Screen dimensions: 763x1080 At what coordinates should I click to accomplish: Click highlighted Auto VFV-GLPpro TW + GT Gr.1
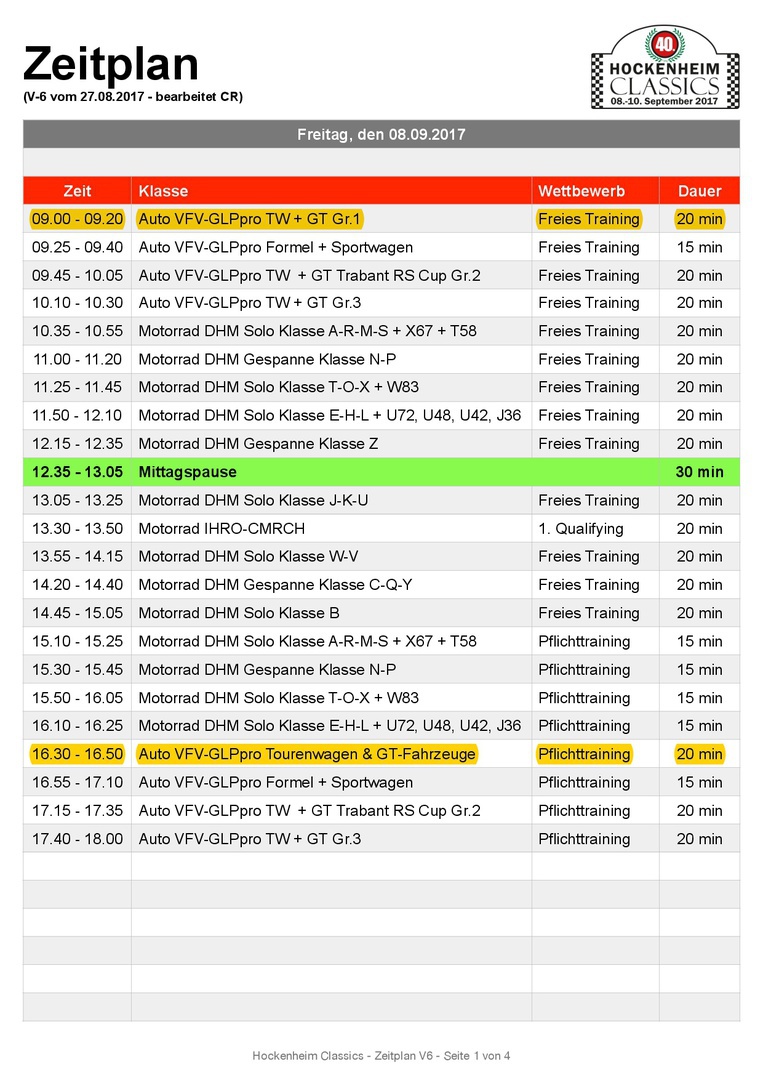[x=250, y=219]
